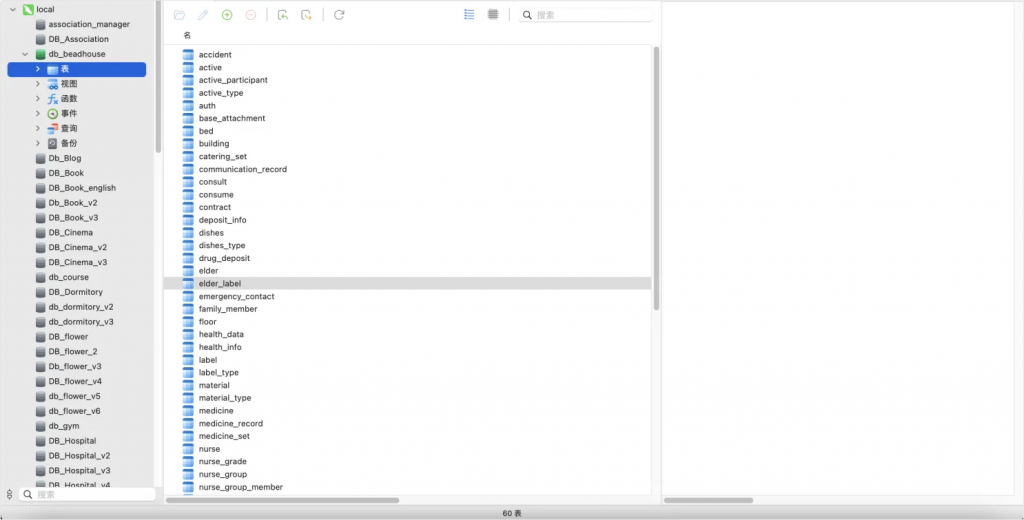Expand the 视图 (Views) node
Viewport: 1024px width, 520px height.
coord(37,84)
